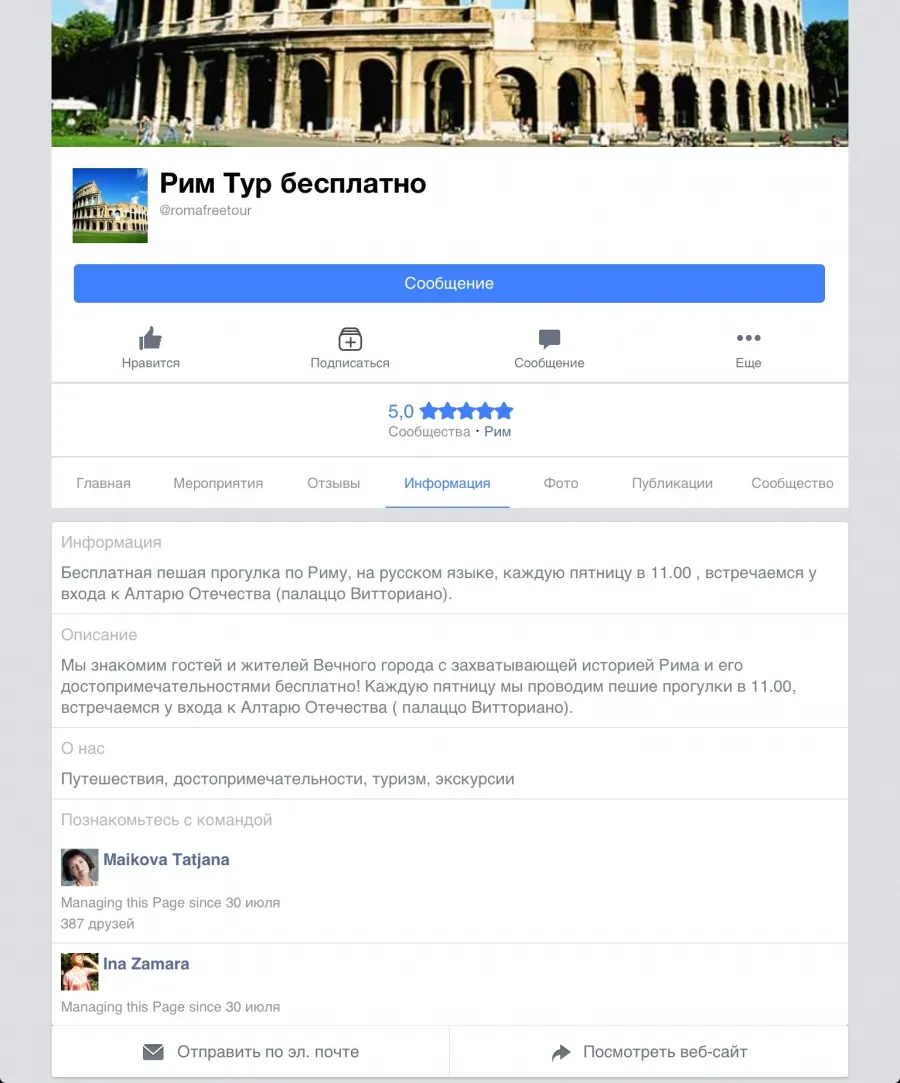
Task: Click the О нас section heading
Action: [x=83, y=748]
